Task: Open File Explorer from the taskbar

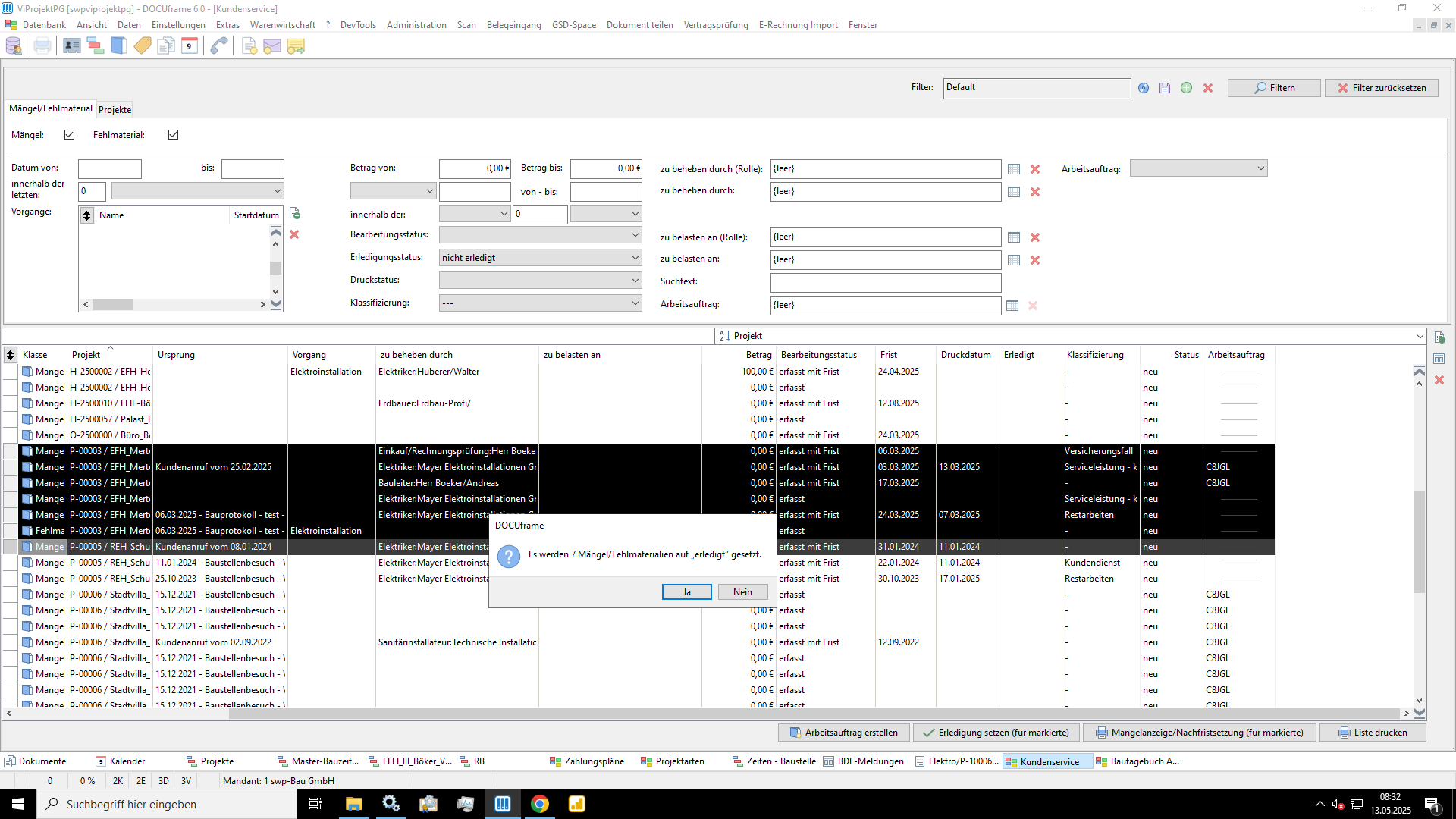Action: (354, 804)
